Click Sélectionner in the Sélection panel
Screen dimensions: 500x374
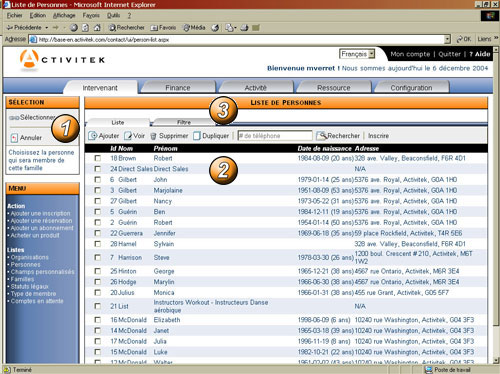32,117
